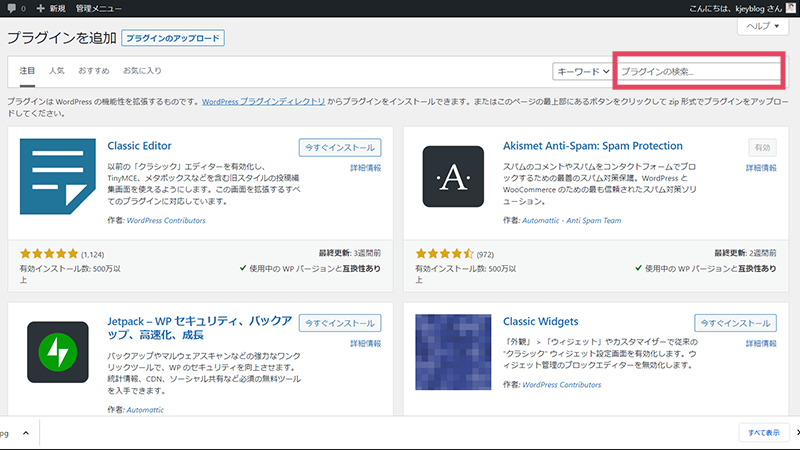The height and width of the screenshot is (450, 800).
Task: Install Jetpack with 今すぐインストール
Action: coord(340,323)
